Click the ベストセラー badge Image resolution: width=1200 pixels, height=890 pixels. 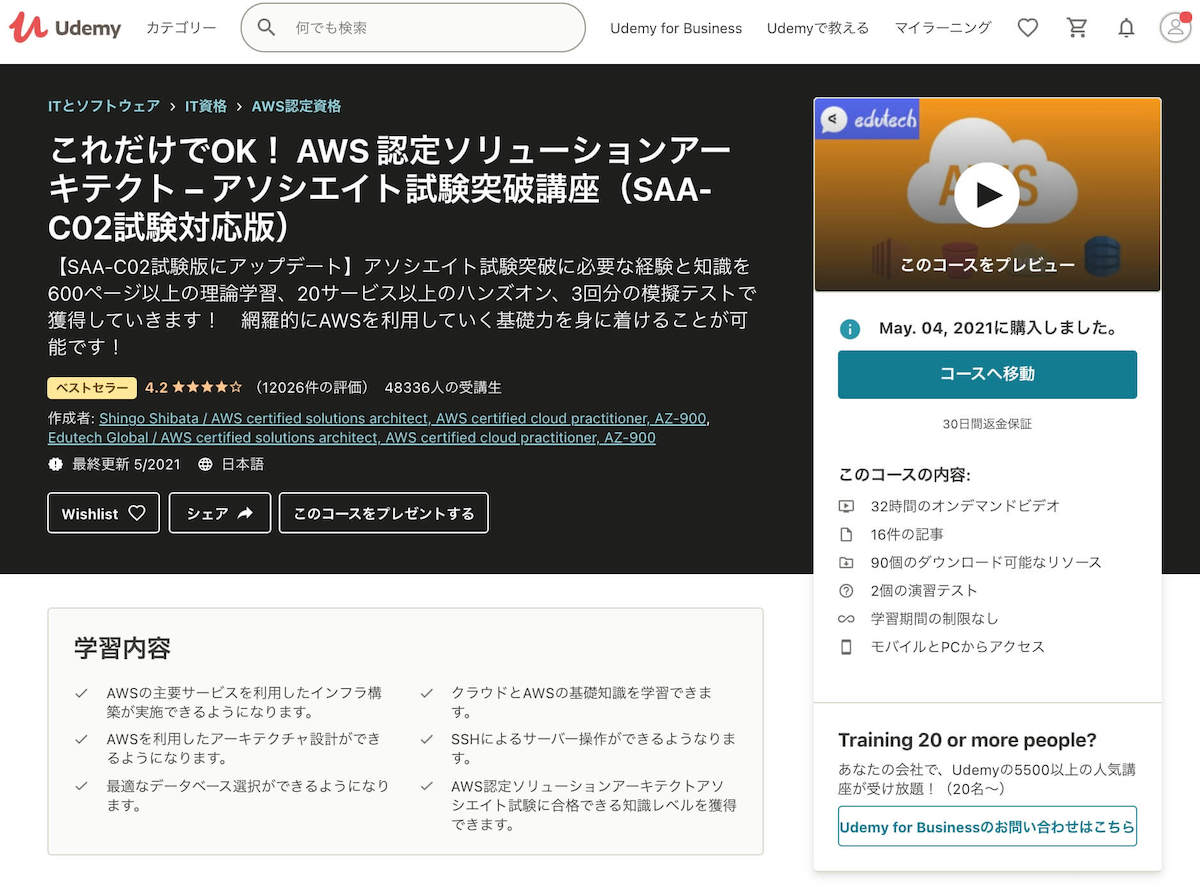click(92, 387)
